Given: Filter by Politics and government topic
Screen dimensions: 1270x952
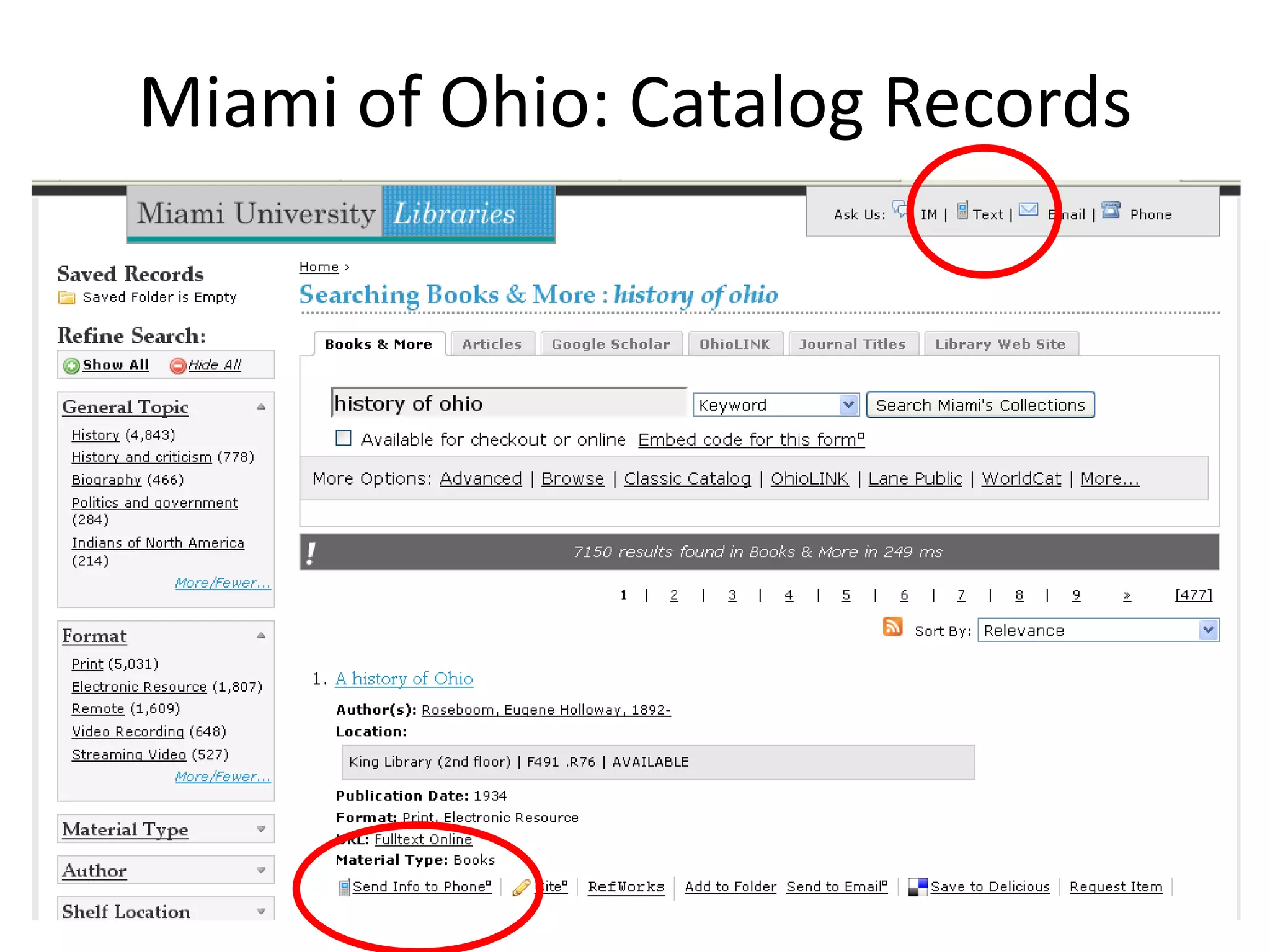Looking at the screenshot, I should click(154, 503).
